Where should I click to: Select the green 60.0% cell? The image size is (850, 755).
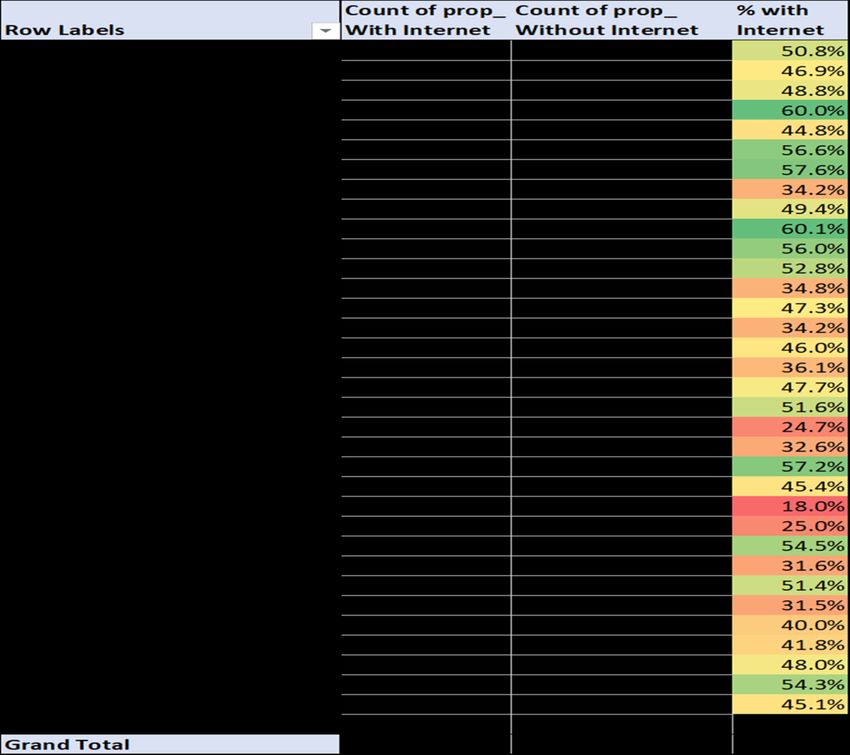tap(789, 110)
